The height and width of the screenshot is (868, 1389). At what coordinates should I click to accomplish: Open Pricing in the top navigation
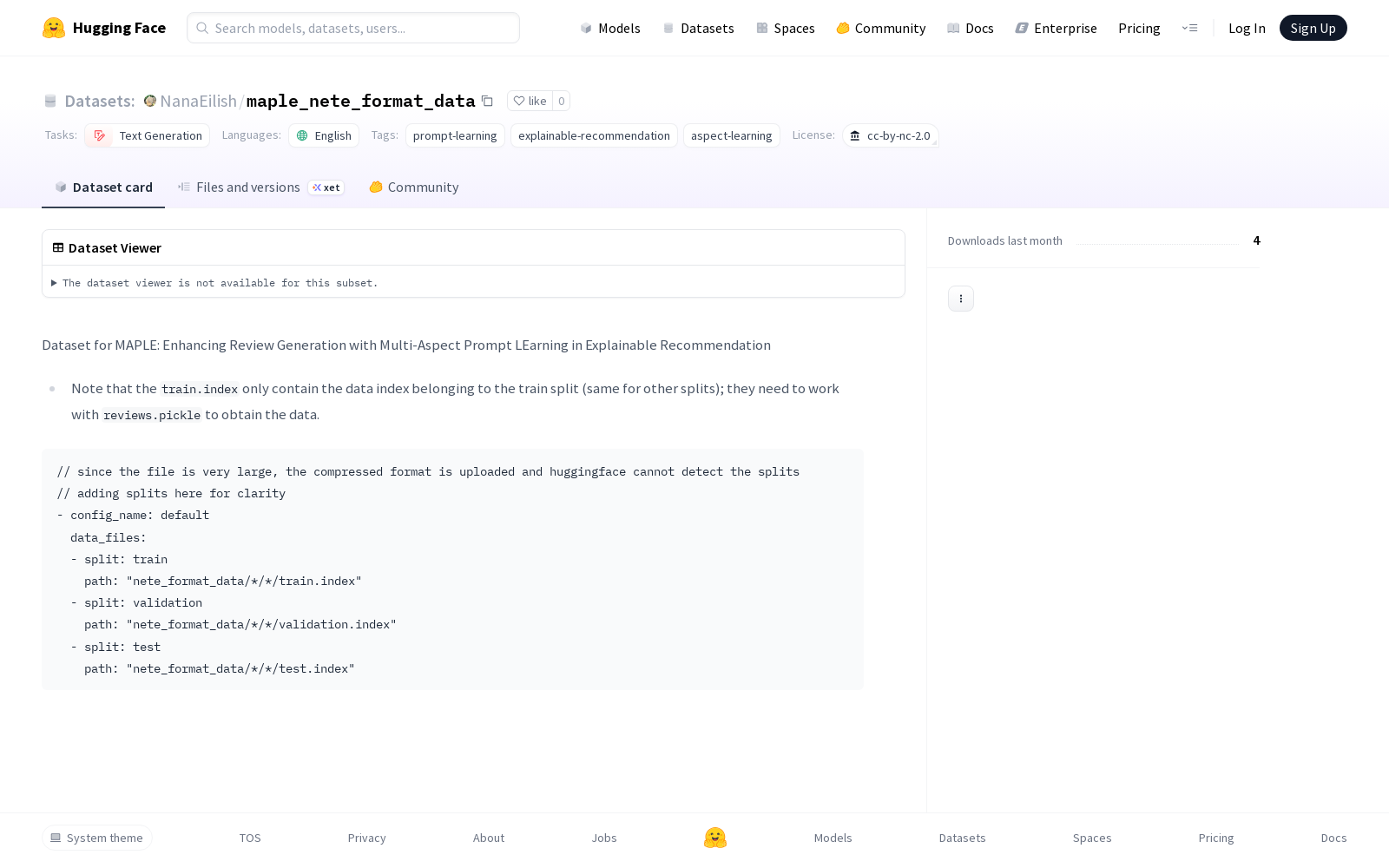coord(1139,28)
